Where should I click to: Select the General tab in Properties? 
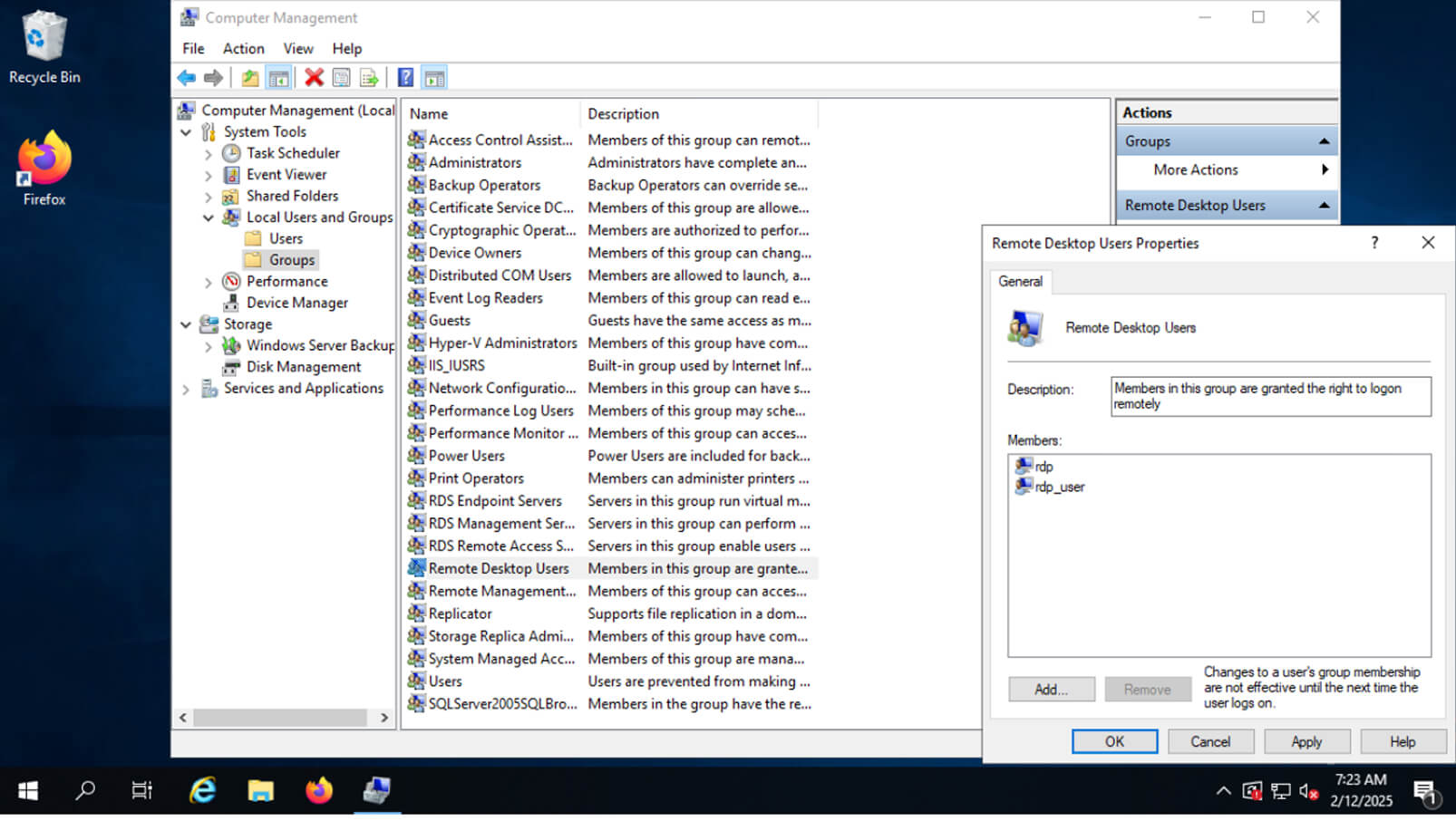[x=1021, y=282]
